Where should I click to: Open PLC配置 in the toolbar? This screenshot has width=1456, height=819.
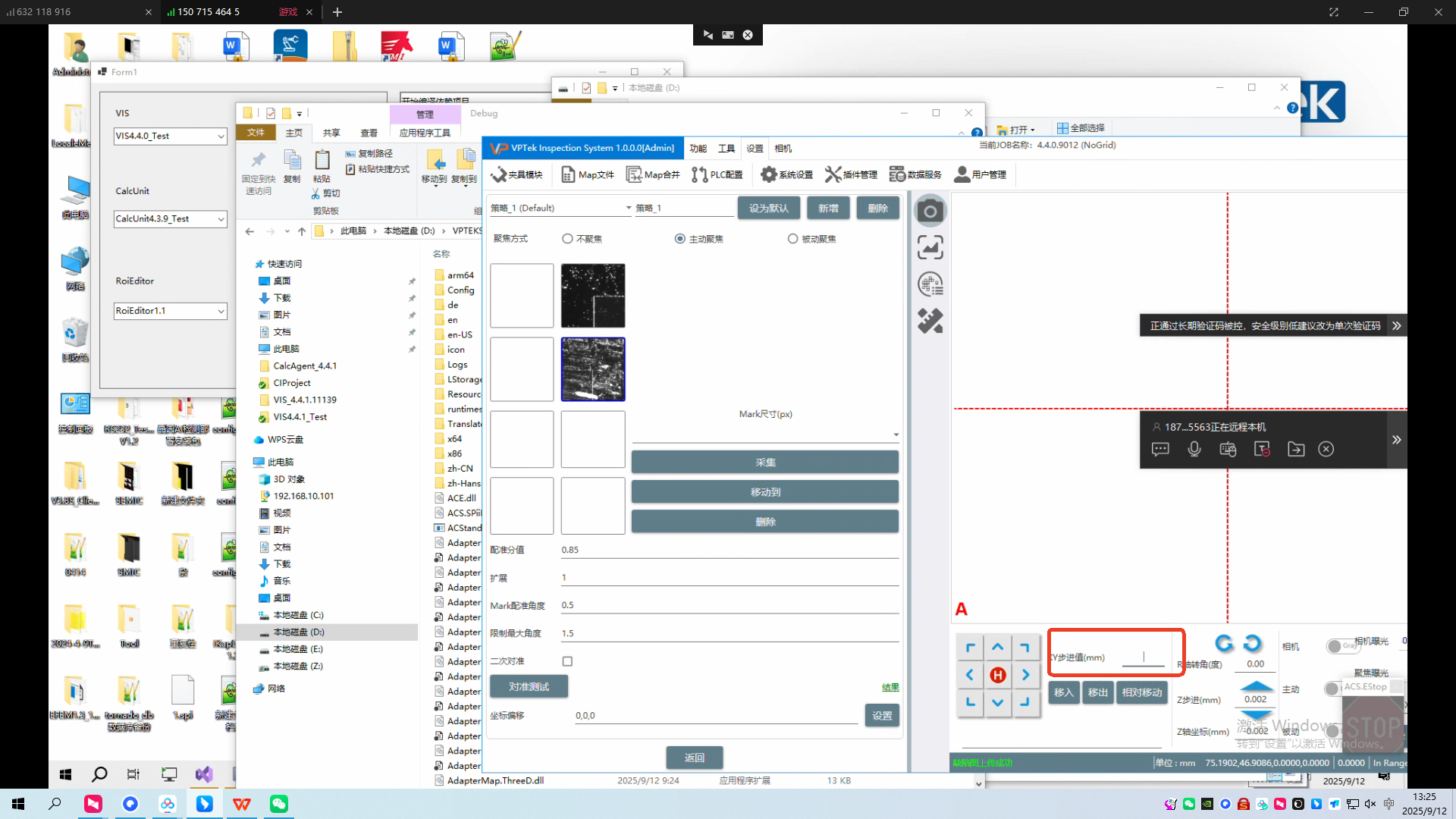coord(717,174)
